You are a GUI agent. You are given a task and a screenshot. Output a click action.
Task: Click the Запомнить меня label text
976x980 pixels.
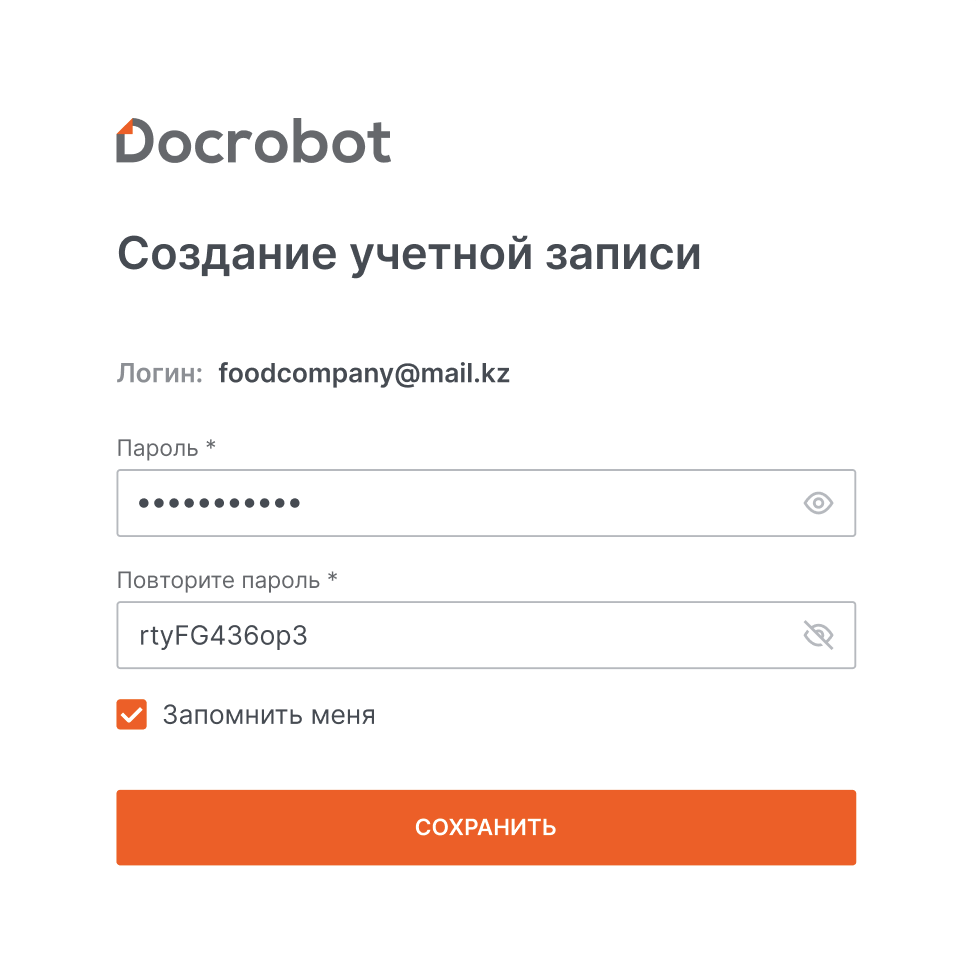[269, 715]
